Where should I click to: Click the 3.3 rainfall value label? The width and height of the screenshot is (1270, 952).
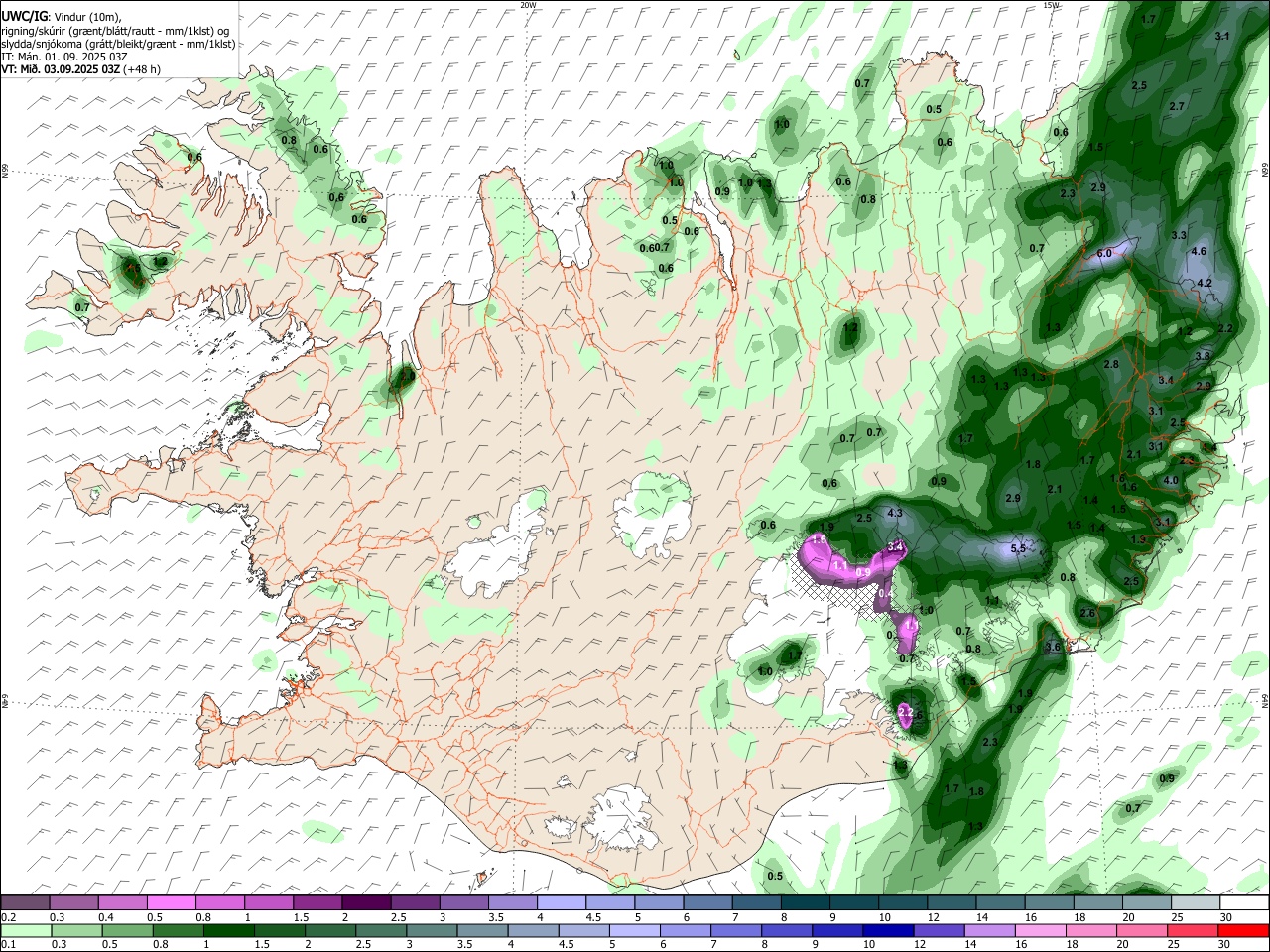1179,235
